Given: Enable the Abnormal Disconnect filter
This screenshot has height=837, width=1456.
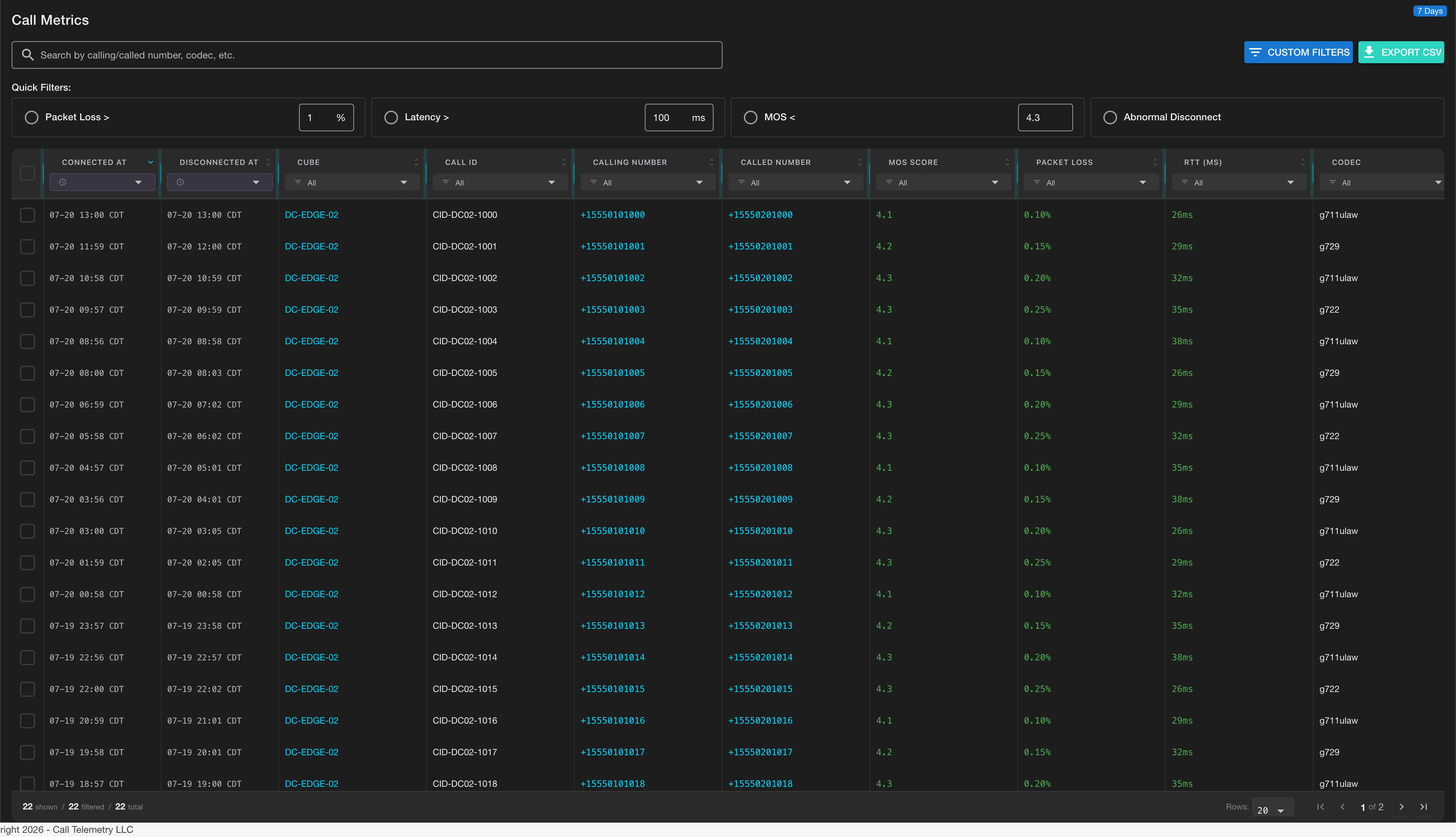Looking at the screenshot, I should point(1110,117).
